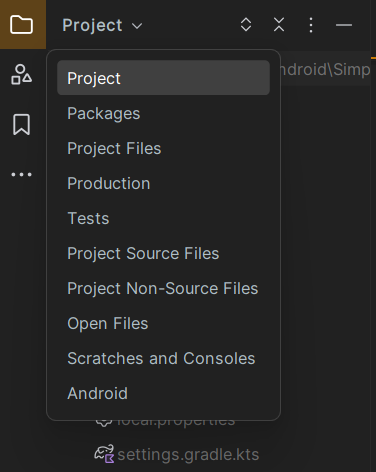Open the Resource Manager shapes icon
The height and width of the screenshot is (472, 376).
coord(22,74)
